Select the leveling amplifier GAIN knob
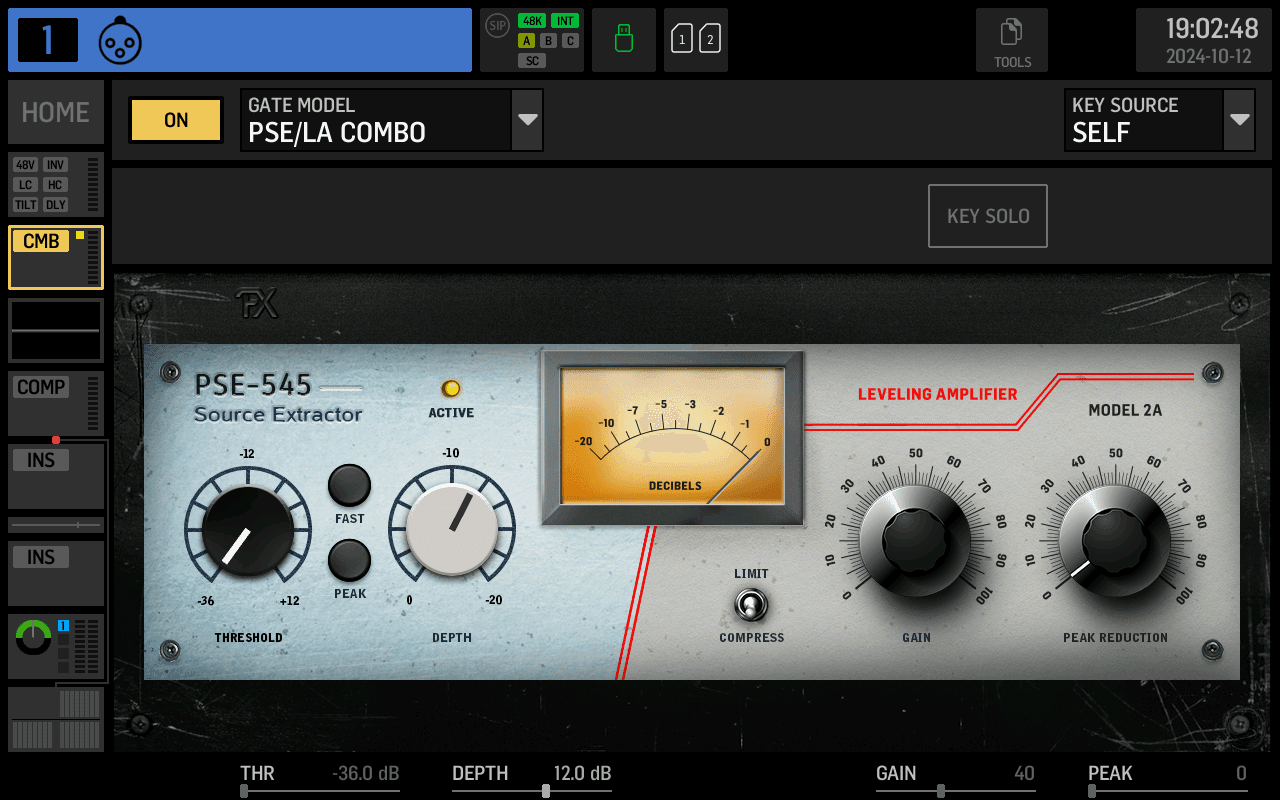Image resolution: width=1280 pixels, height=800 pixels. coord(915,541)
